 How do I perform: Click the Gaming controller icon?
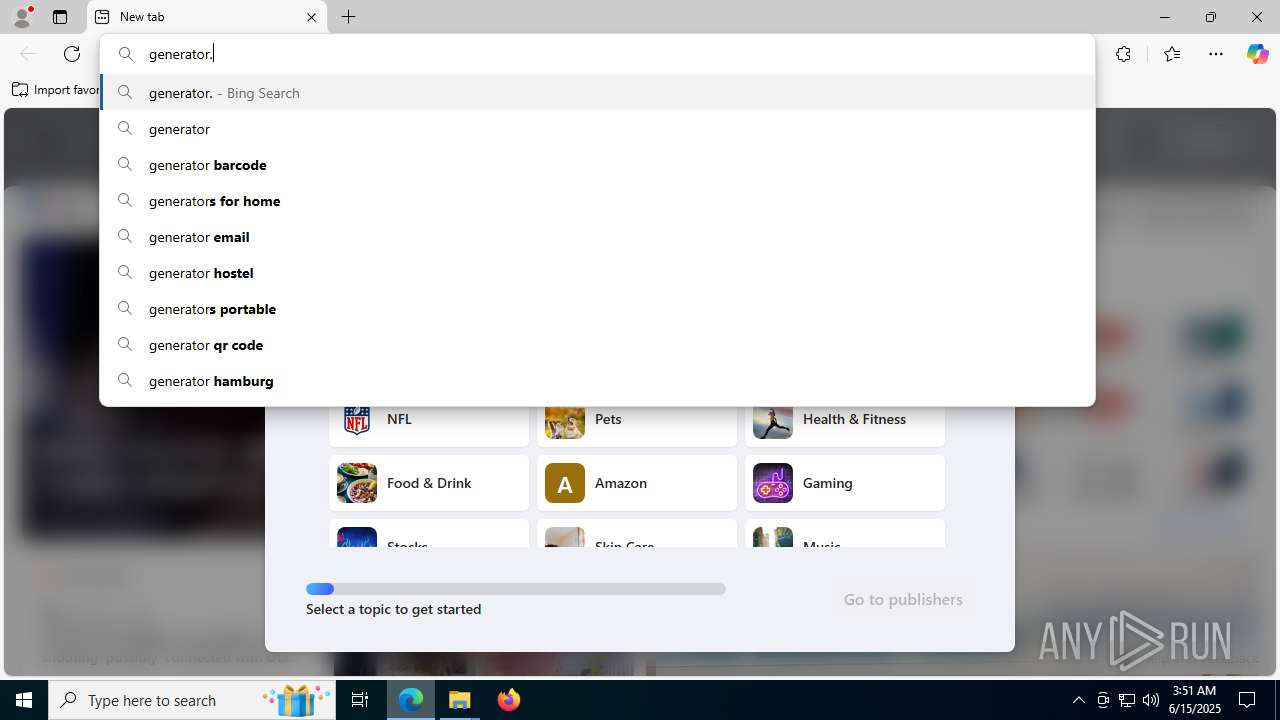coord(773,483)
